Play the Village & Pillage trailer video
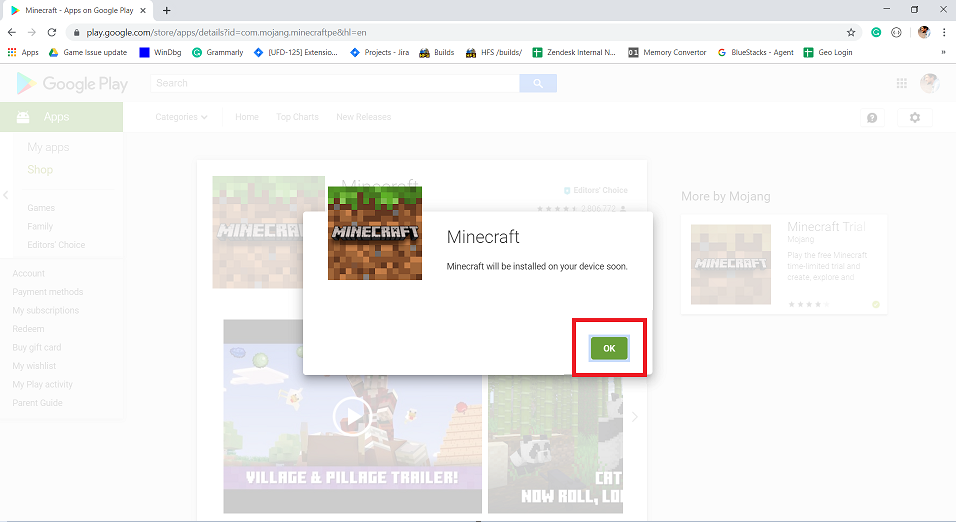 (x=352, y=416)
